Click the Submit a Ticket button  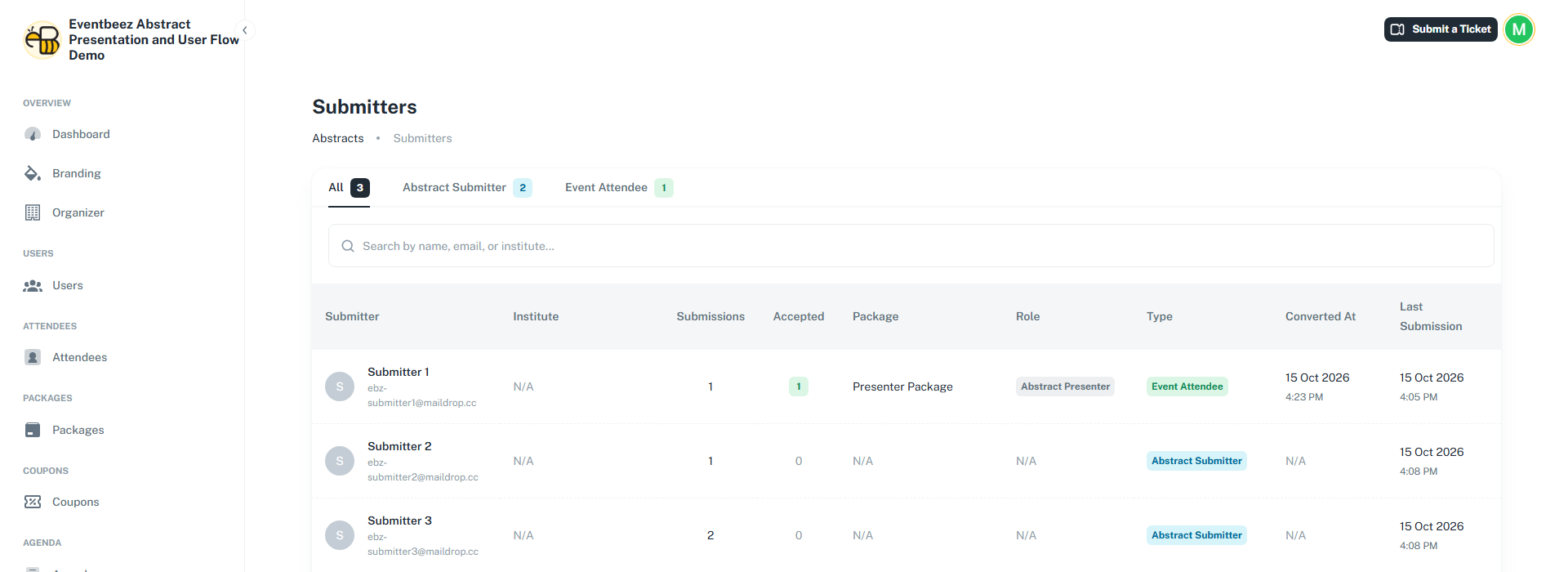point(1441,29)
